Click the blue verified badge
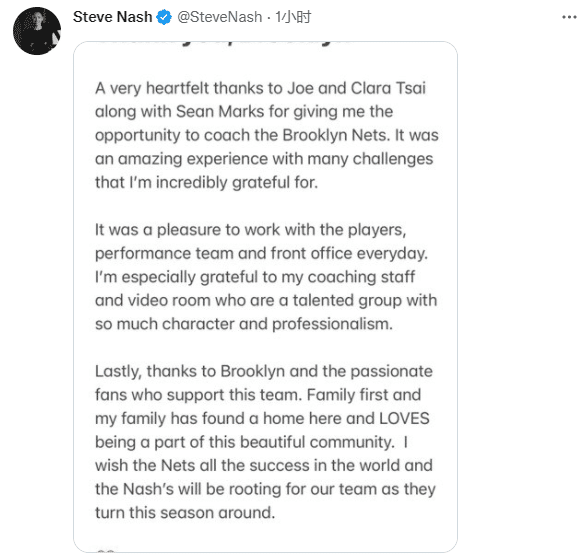This screenshot has width=587, height=554. click(x=164, y=17)
